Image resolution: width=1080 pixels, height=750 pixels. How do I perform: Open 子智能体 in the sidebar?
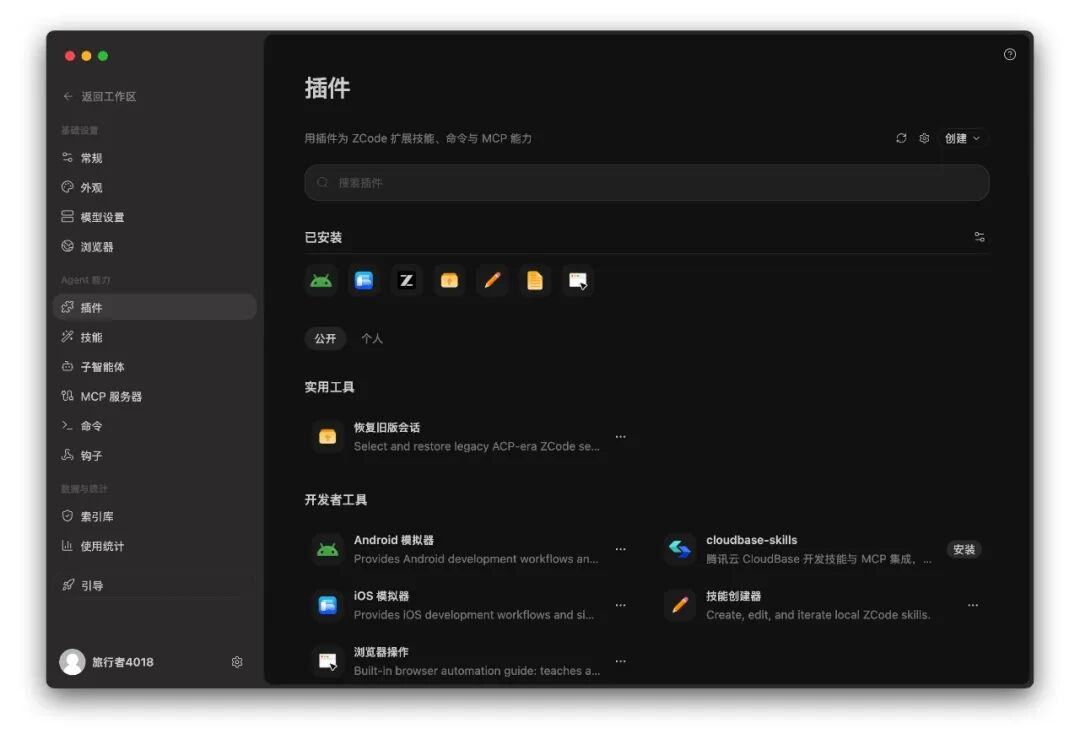coord(154,366)
